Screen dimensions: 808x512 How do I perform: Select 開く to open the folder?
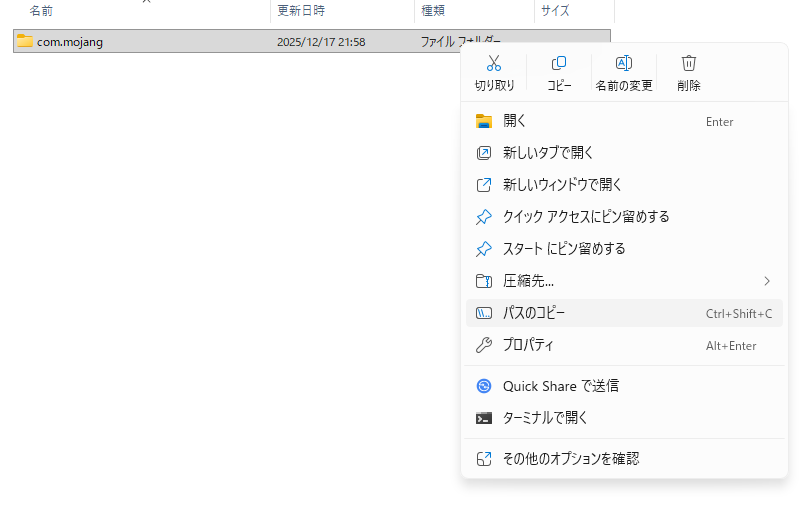pyautogui.click(x=515, y=121)
